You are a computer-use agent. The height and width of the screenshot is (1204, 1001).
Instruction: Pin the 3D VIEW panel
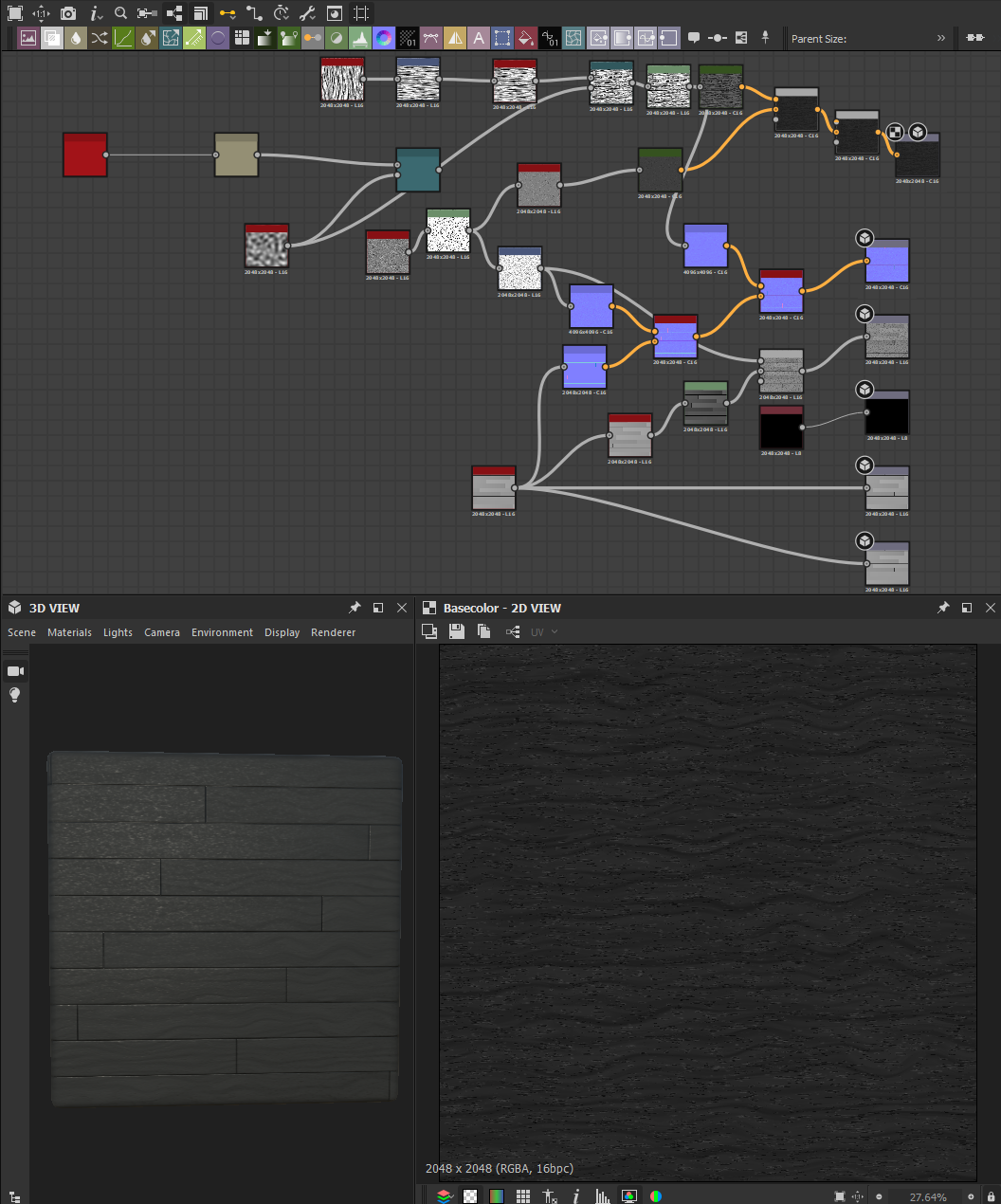355,608
